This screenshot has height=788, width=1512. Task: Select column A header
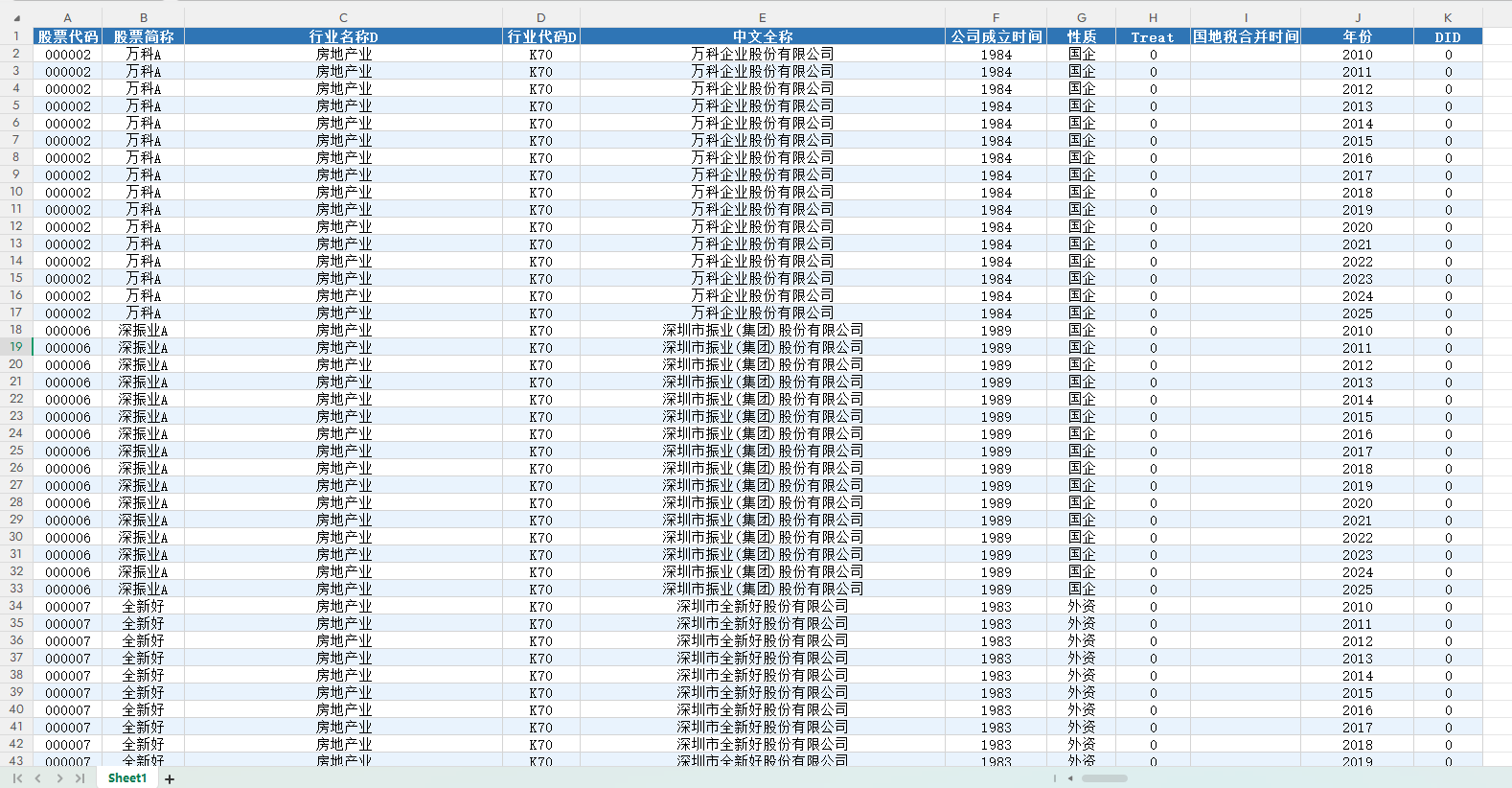pyautogui.click(x=67, y=17)
